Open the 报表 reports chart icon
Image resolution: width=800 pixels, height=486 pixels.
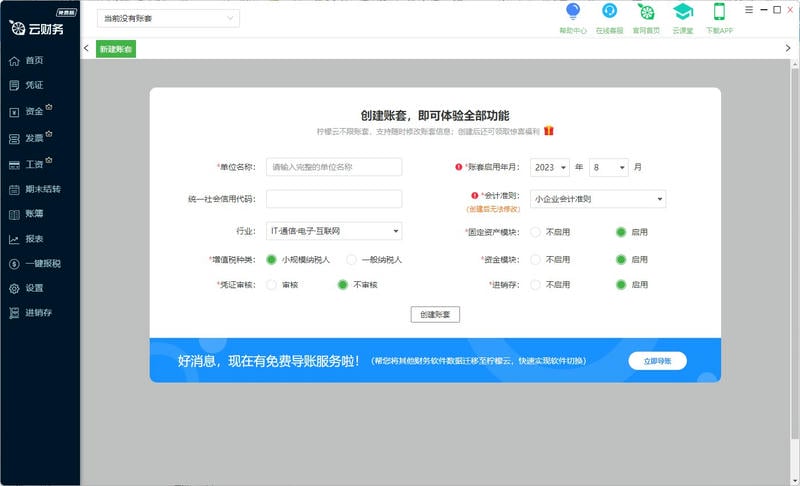point(14,239)
